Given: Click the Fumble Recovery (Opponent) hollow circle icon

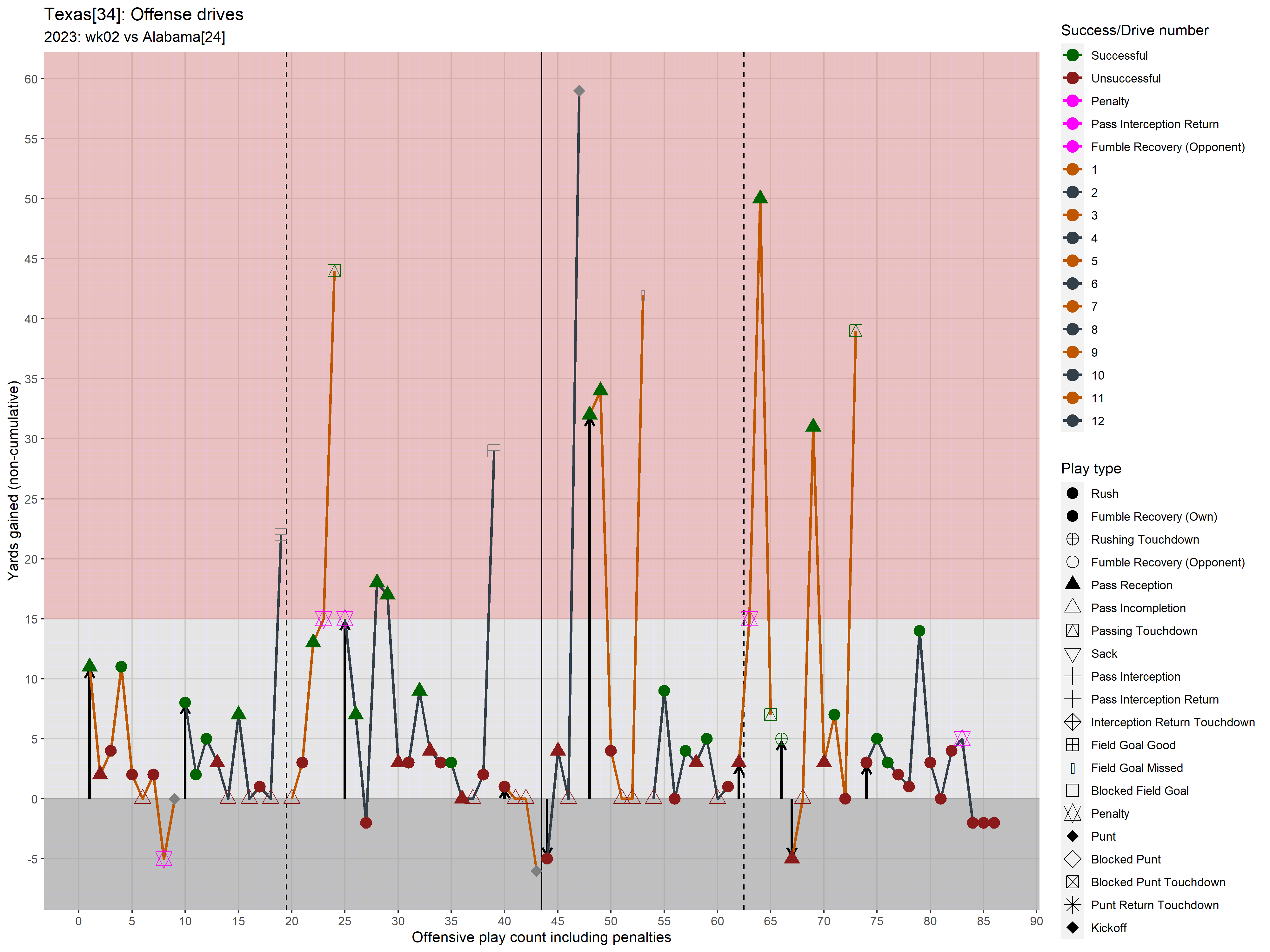Looking at the screenshot, I should [1072, 562].
